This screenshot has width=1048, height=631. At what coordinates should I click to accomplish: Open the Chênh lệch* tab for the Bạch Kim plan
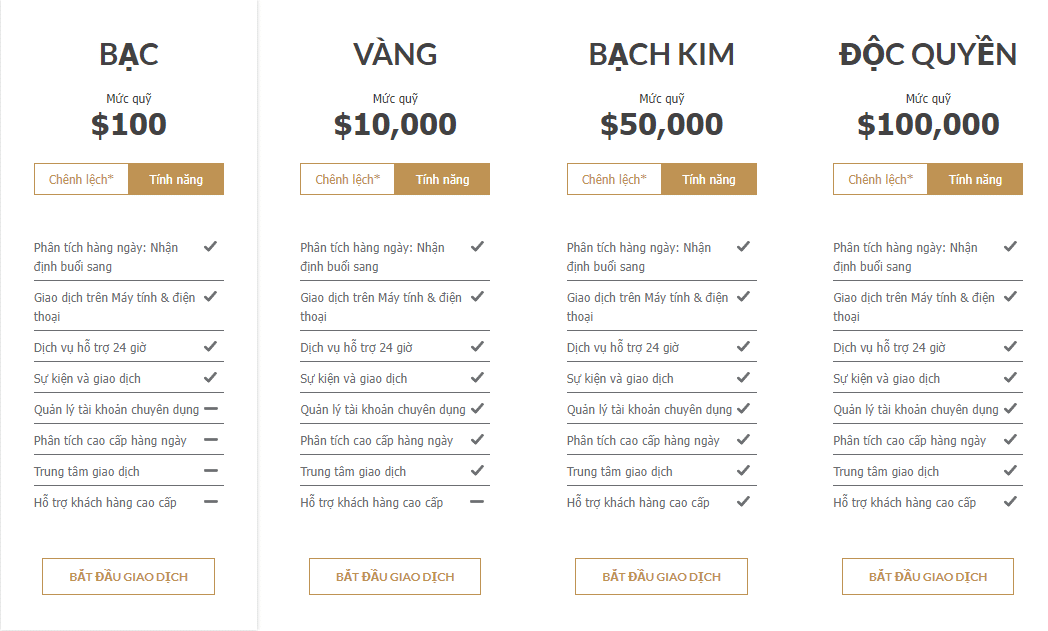click(614, 179)
